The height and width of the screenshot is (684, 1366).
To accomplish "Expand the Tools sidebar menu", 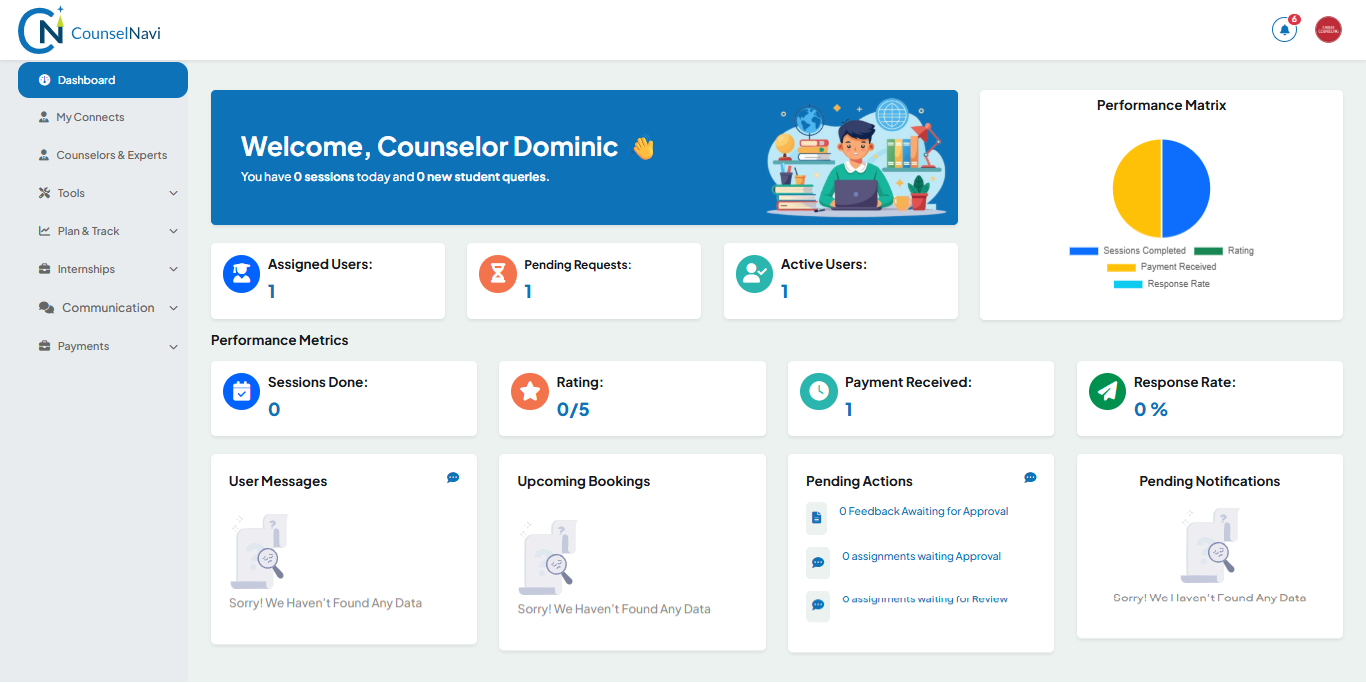I will (x=108, y=193).
